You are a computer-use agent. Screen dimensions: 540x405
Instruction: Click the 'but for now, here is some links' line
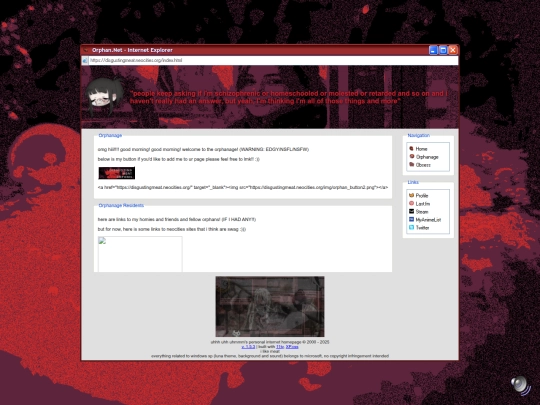click(x=172, y=229)
